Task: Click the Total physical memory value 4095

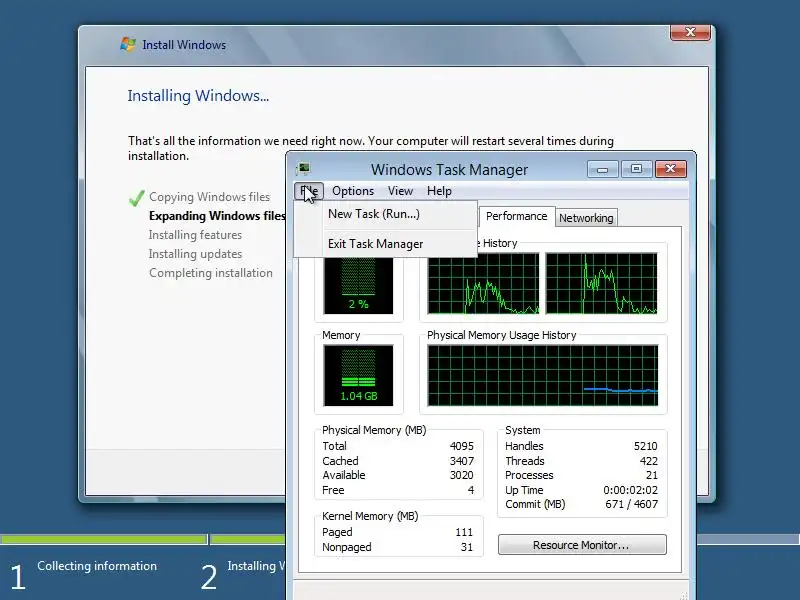Action: click(x=461, y=446)
